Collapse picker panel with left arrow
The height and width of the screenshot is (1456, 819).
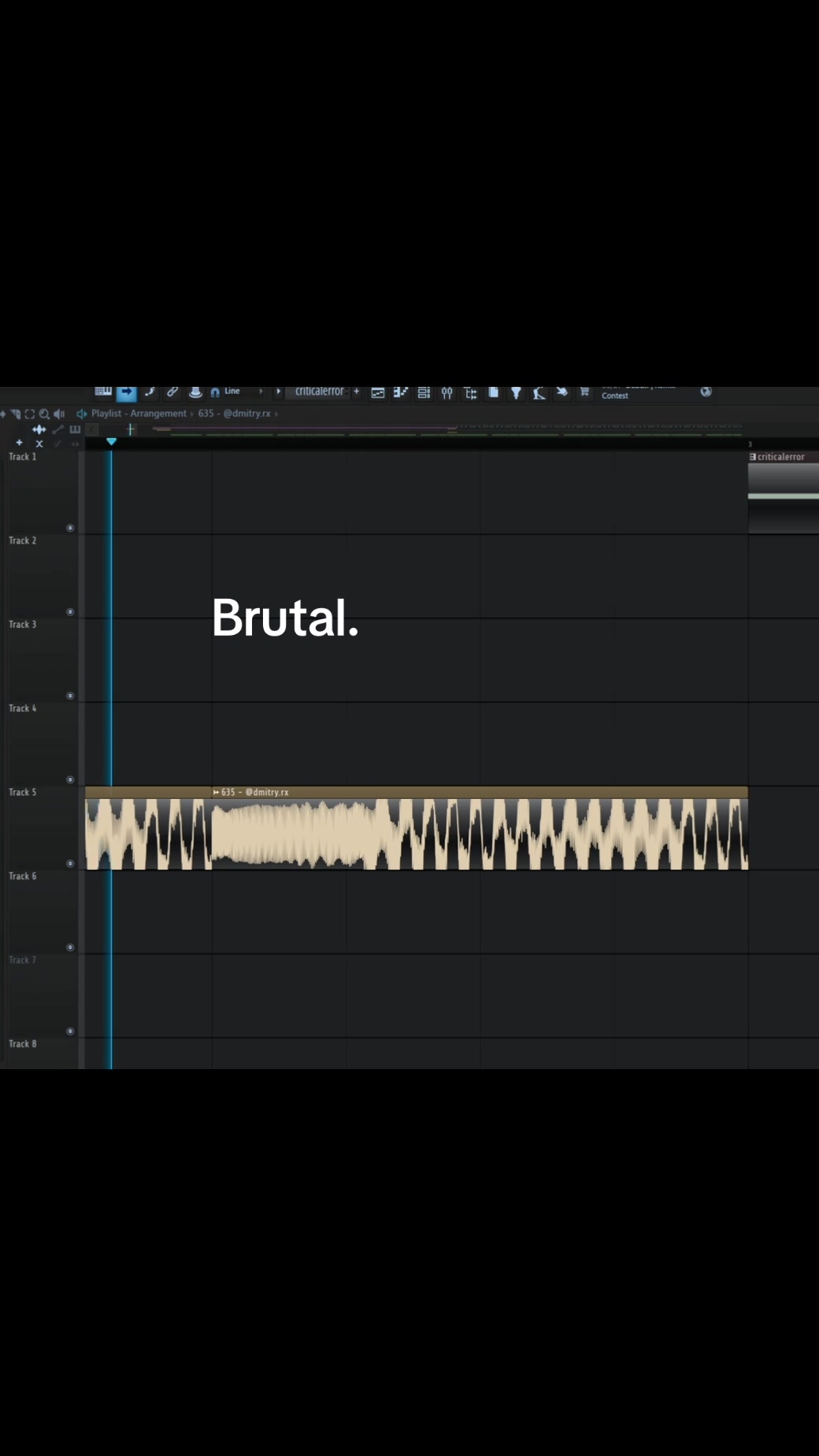[92, 429]
